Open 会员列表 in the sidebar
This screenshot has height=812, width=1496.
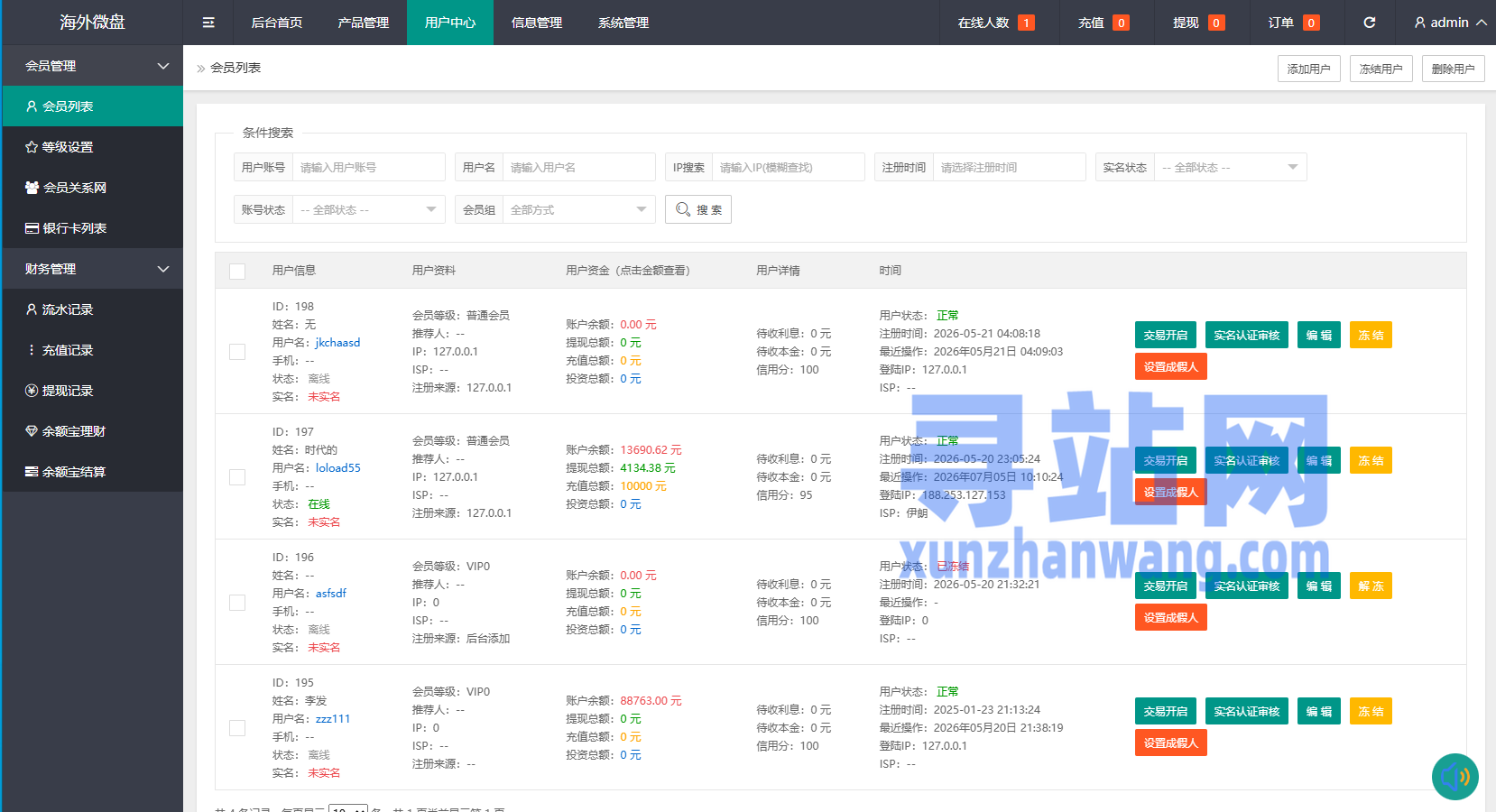pos(93,106)
